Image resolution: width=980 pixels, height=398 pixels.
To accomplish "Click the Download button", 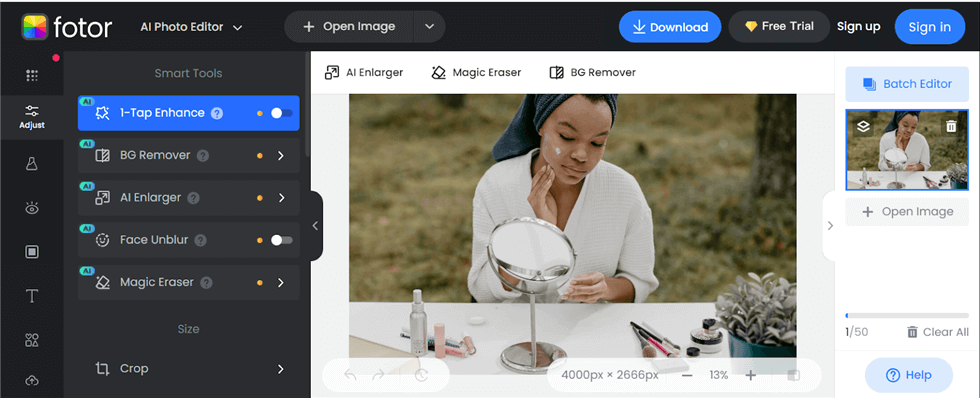I will click(x=670, y=27).
